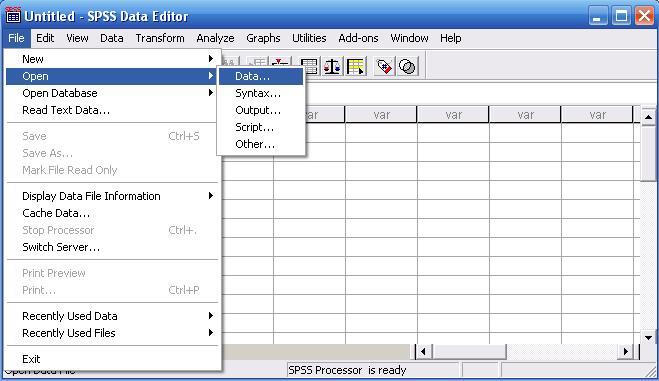Open the Data menu
This screenshot has width=659, height=381.
tap(112, 38)
